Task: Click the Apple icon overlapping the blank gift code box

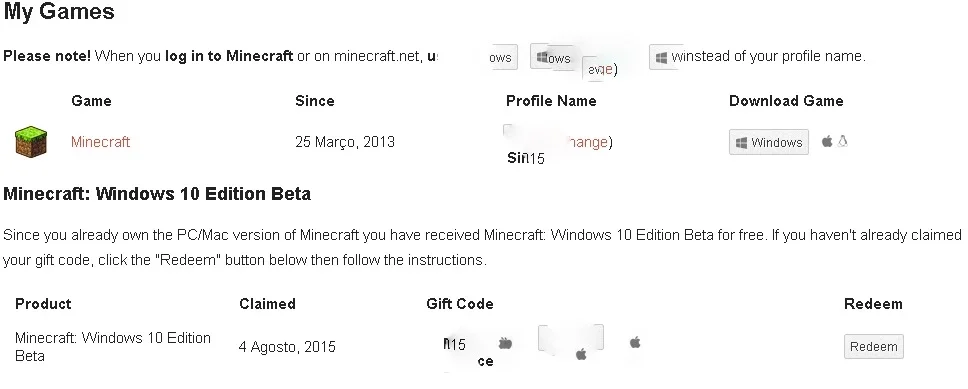Action: coord(581,354)
